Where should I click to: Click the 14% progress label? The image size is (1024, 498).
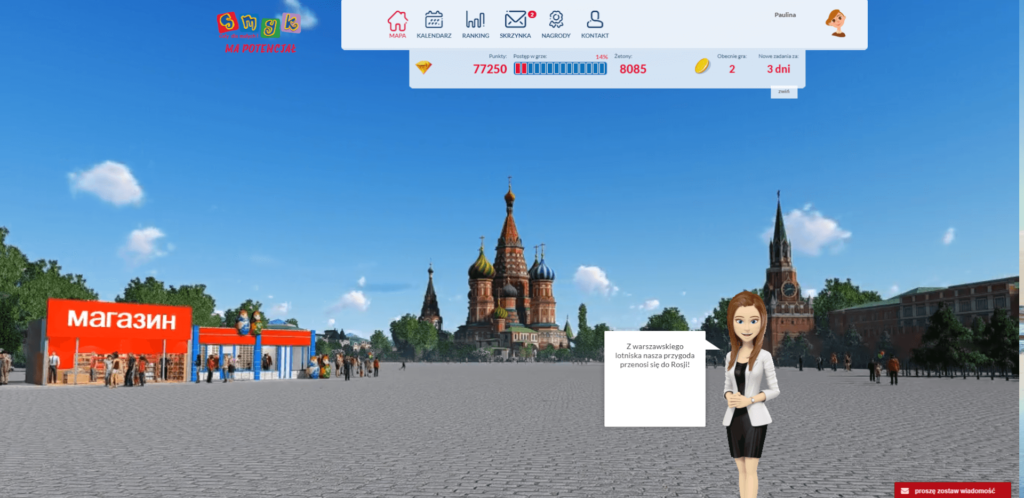point(601,57)
